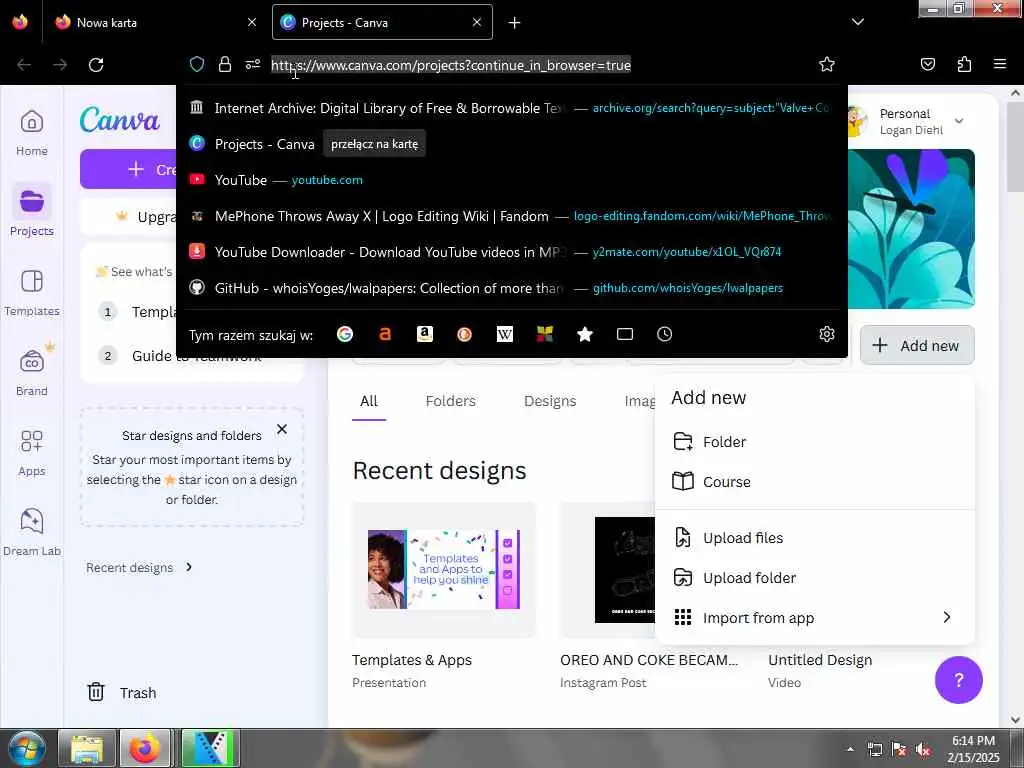Viewport: 1024px width, 768px height.
Task: Open OREO AND COKE design thumbnail
Action: click(x=607, y=569)
